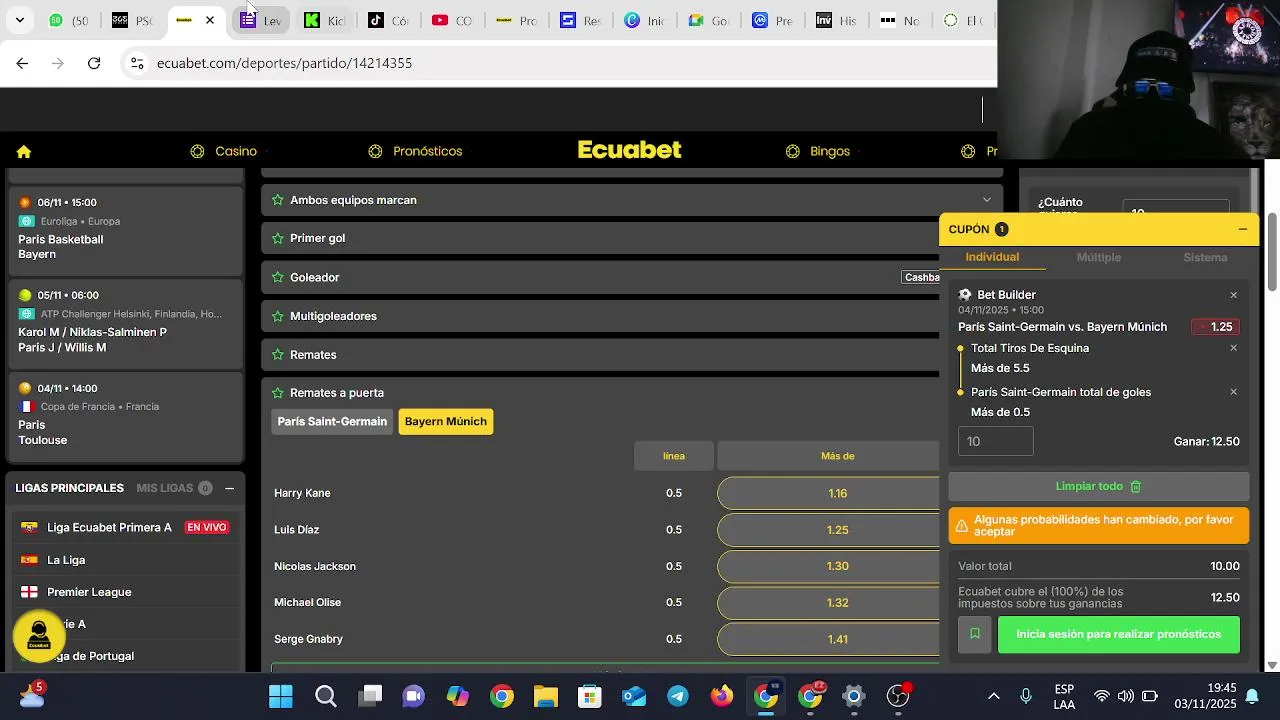Viewport: 1280px width, 720px height.
Task: View site information icon in address bar
Action: click(137, 63)
